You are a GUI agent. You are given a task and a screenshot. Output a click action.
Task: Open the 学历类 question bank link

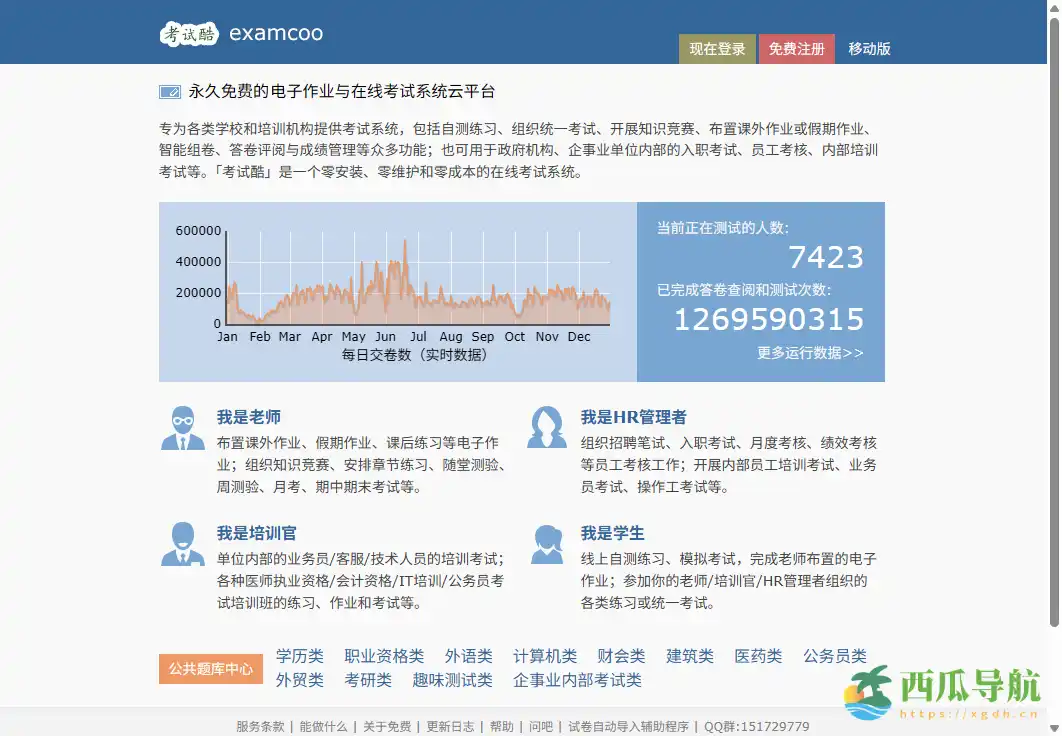299,655
